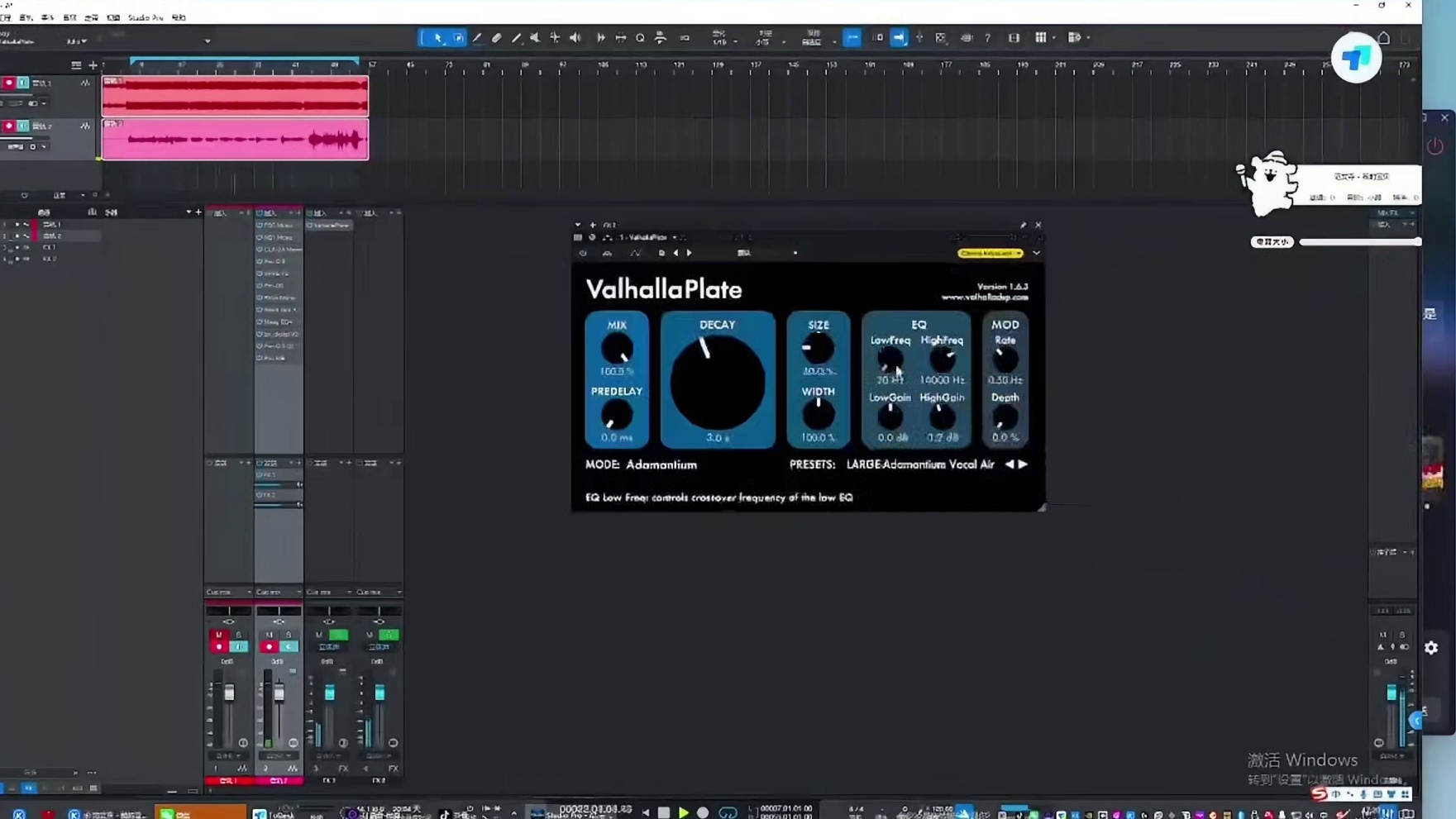Mute the first mixer channel
This screenshot has width=1456, height=819.
218,635
